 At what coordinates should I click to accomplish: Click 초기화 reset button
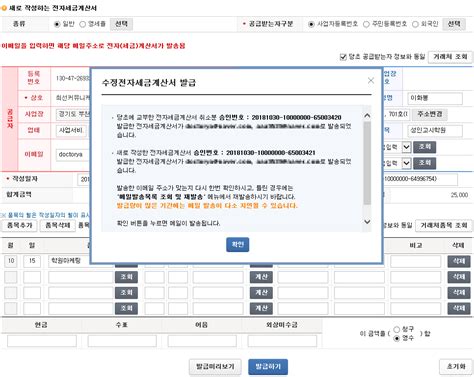tap(456, 367)
